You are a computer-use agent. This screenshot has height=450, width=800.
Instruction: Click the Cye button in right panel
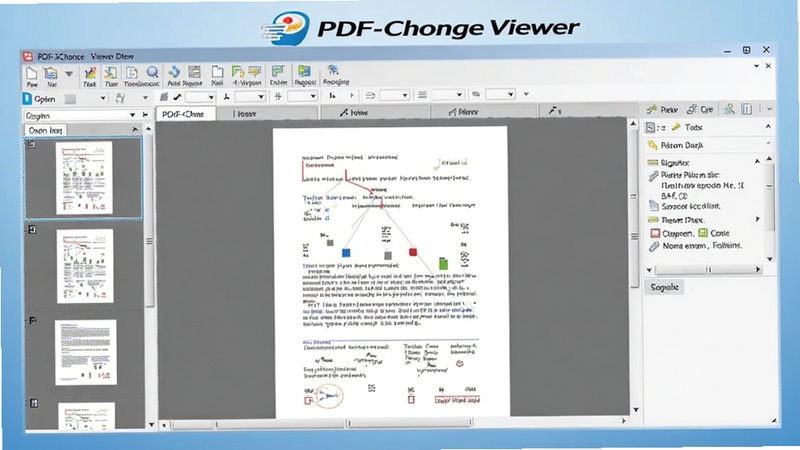coord(700,109)
